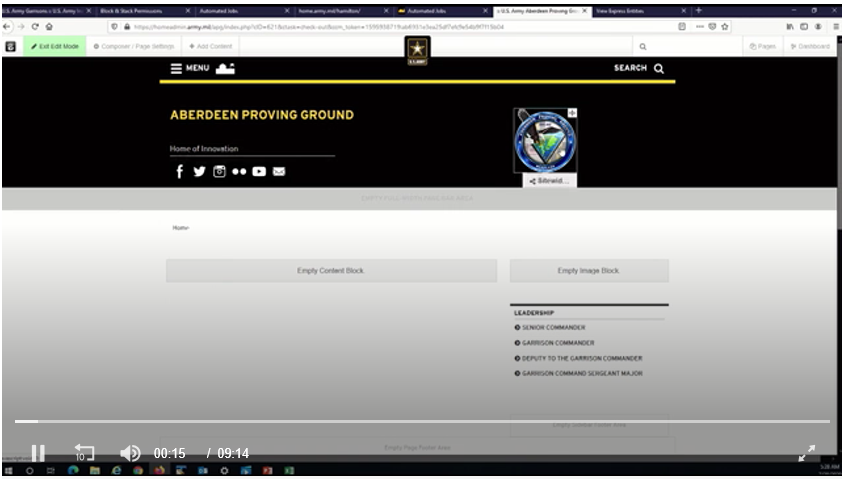This screenshot has height=479, width=843.
Task: Click the concrete5 logo icon in the toolbar
Action: pyautogui.click(x=11, y=47)
